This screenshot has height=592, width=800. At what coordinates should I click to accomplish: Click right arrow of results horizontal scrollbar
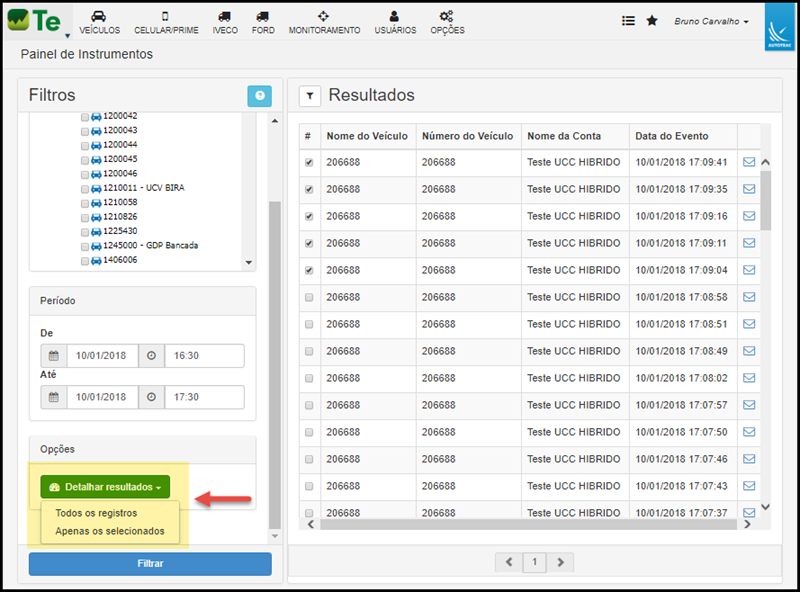tap(747, 524)
